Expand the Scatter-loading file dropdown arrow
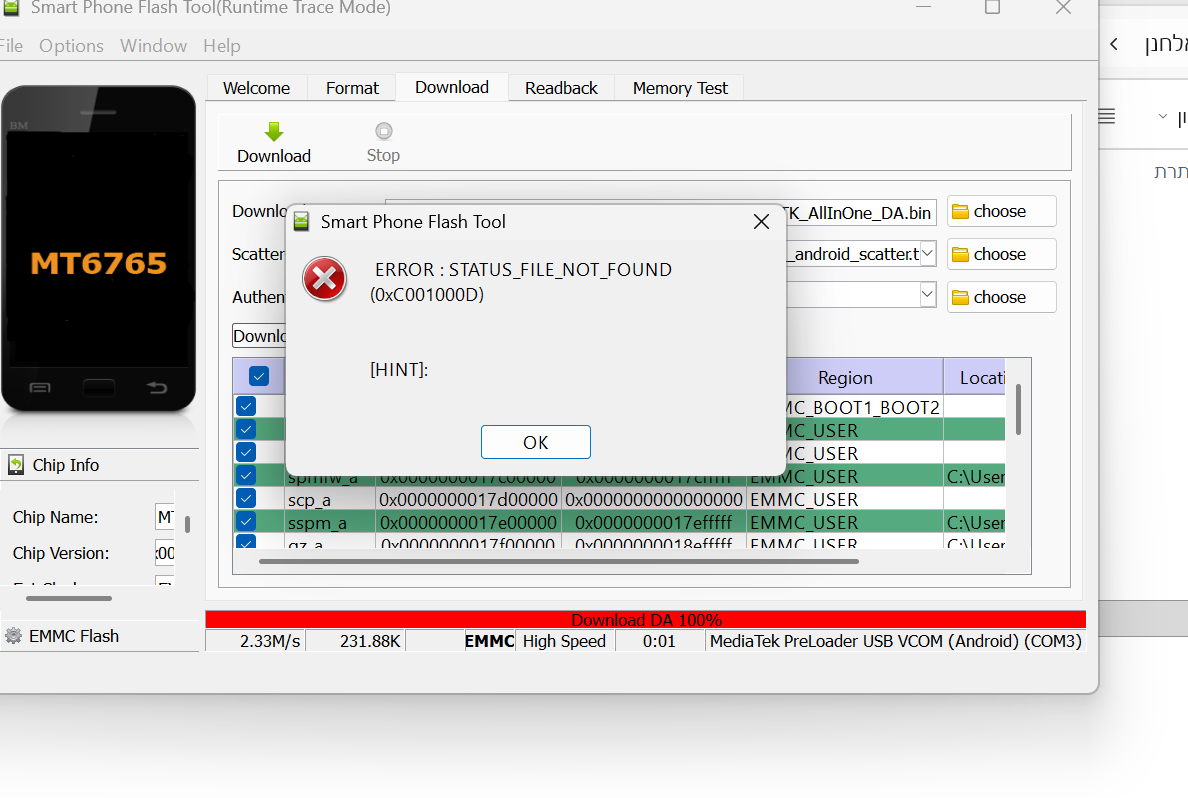Screen dimensions: 1188x798 point(928,254)
